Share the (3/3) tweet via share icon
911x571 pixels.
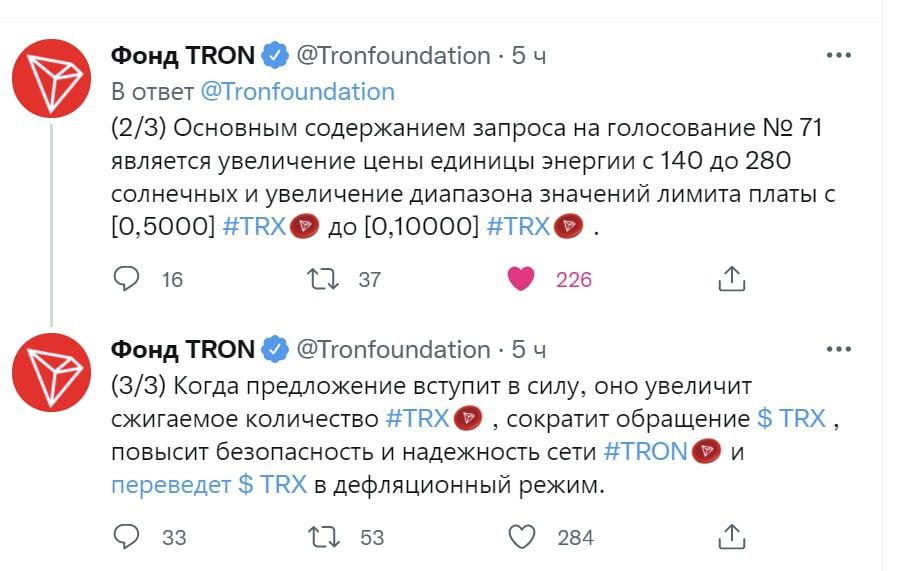(x=731, y=537)
